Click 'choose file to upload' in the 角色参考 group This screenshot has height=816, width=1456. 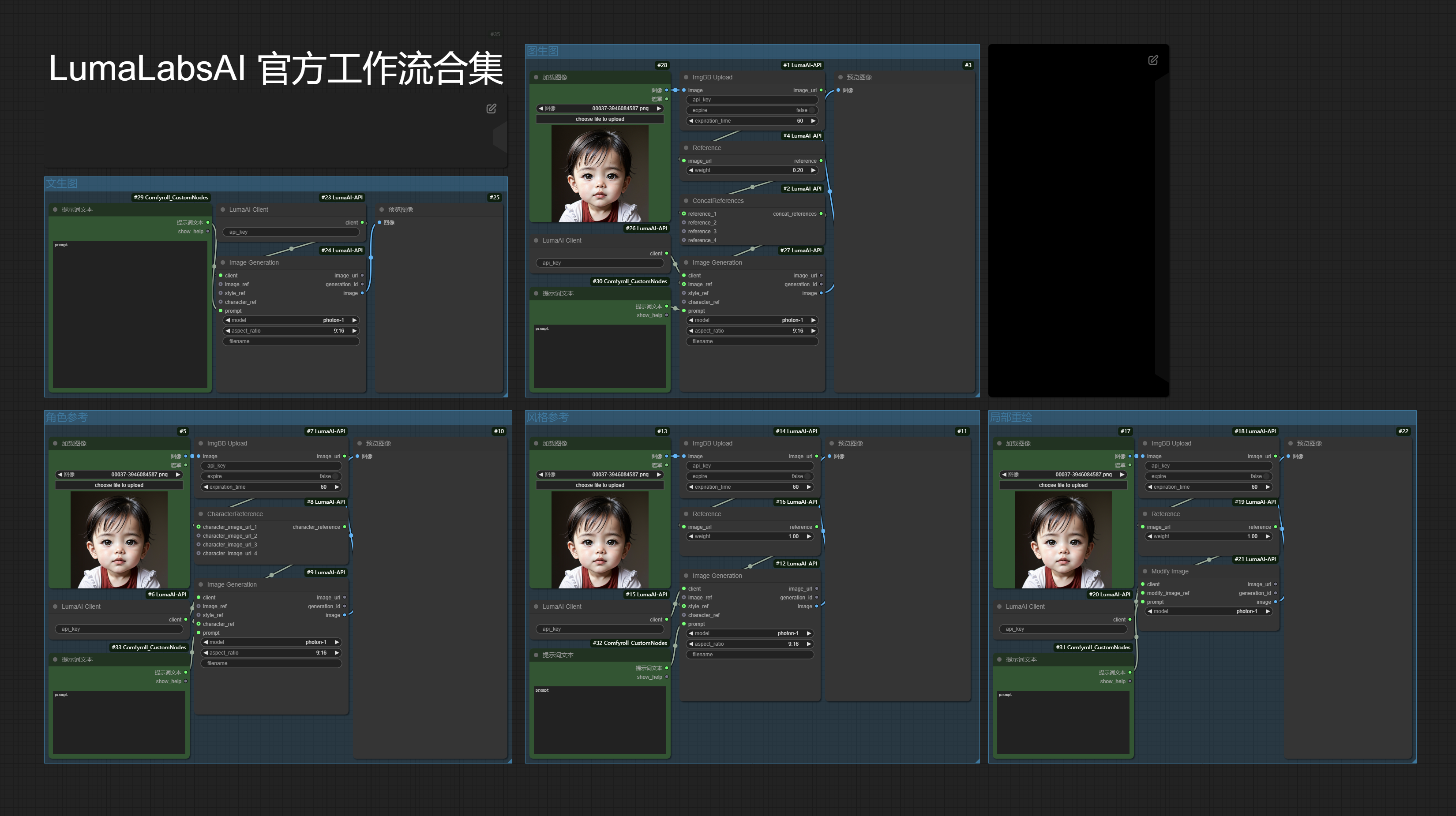tap(119, 486)
